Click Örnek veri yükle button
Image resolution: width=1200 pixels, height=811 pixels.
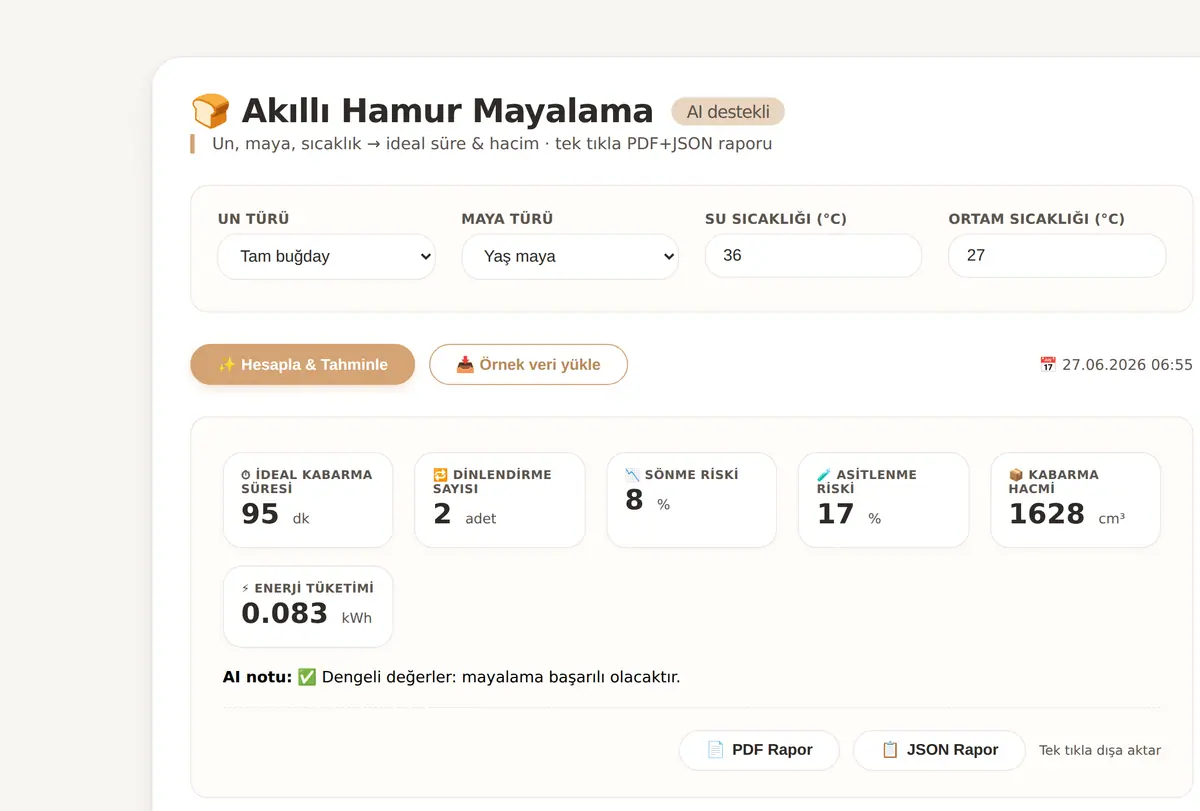click(x=528, y=364)
